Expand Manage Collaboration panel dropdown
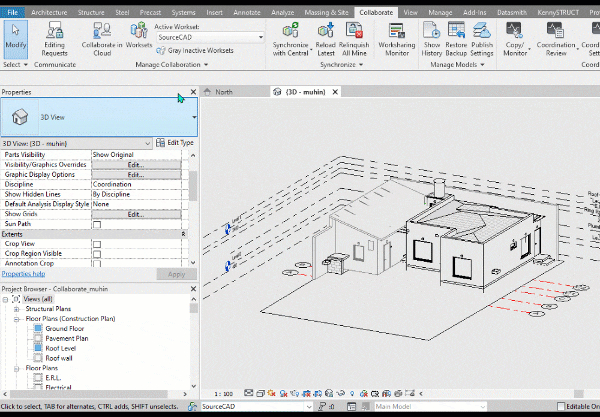 (x=206, y=65)
